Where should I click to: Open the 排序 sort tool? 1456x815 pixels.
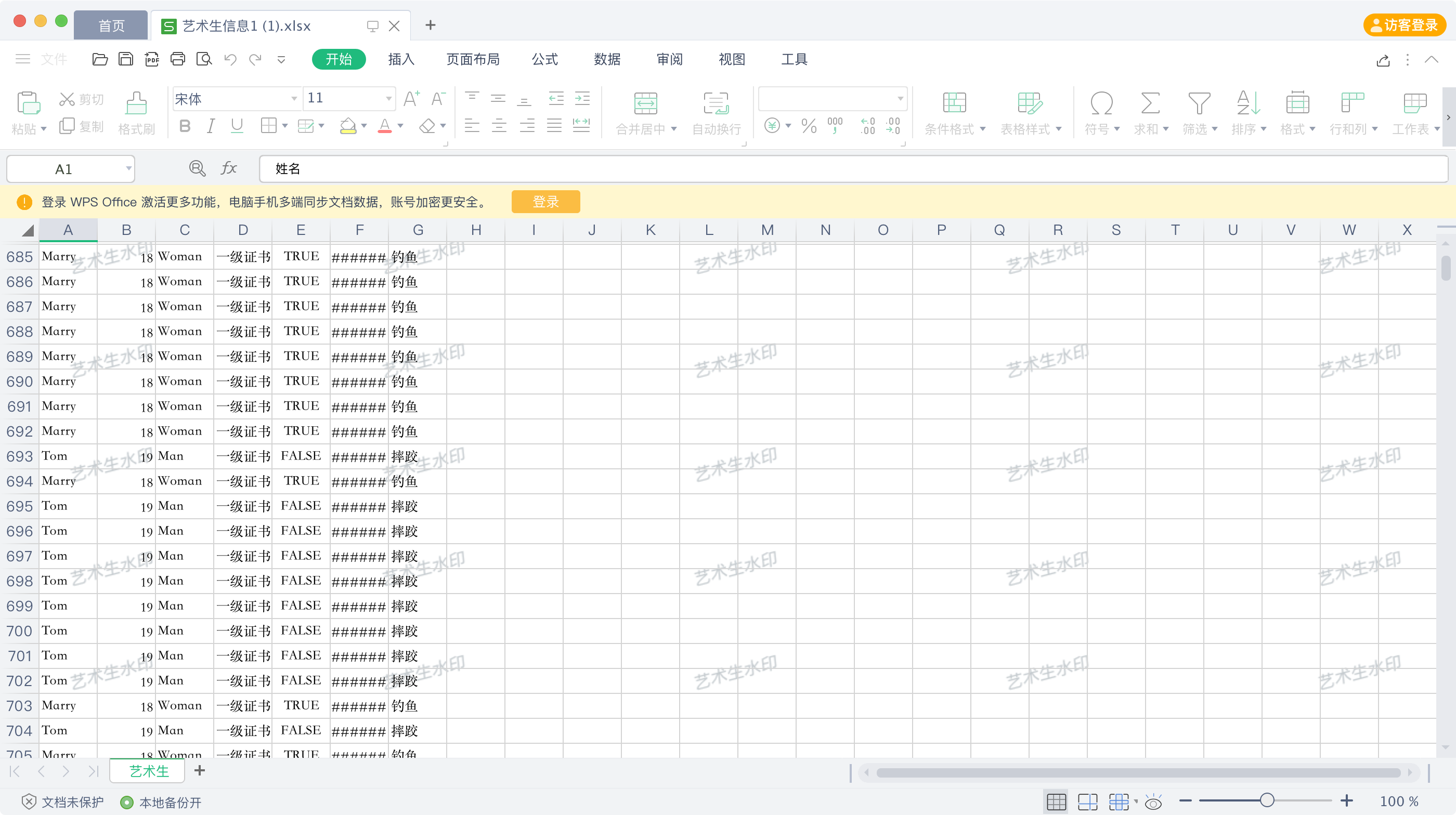pos(1248,113)
